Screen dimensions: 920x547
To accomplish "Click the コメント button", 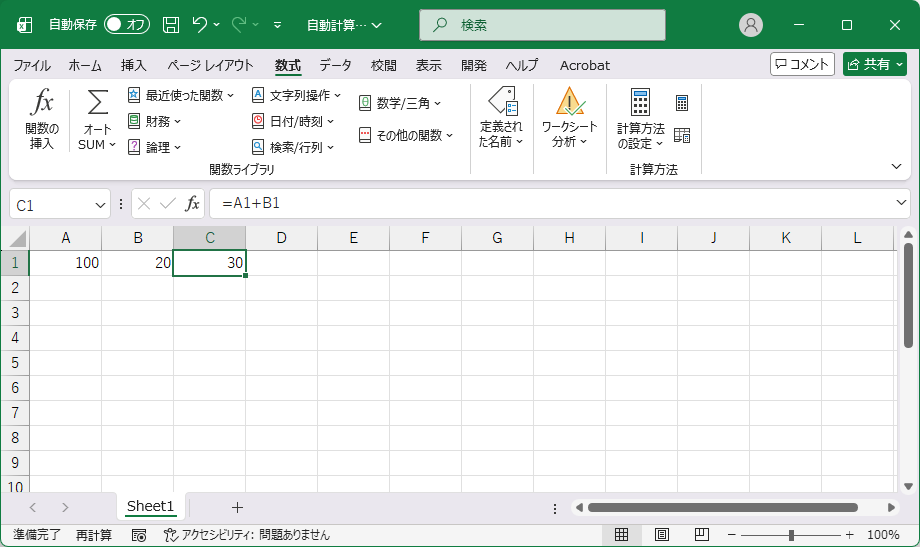I will pos(802,64).
